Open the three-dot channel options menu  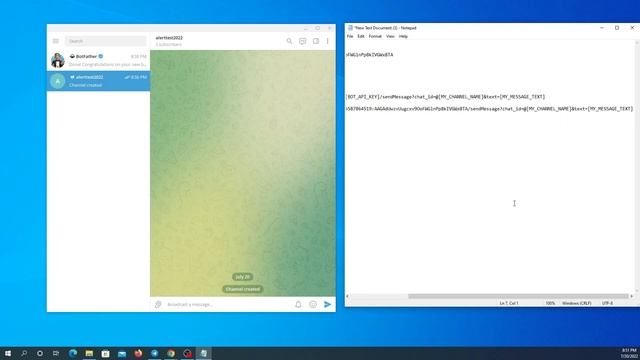pos(327,41)
